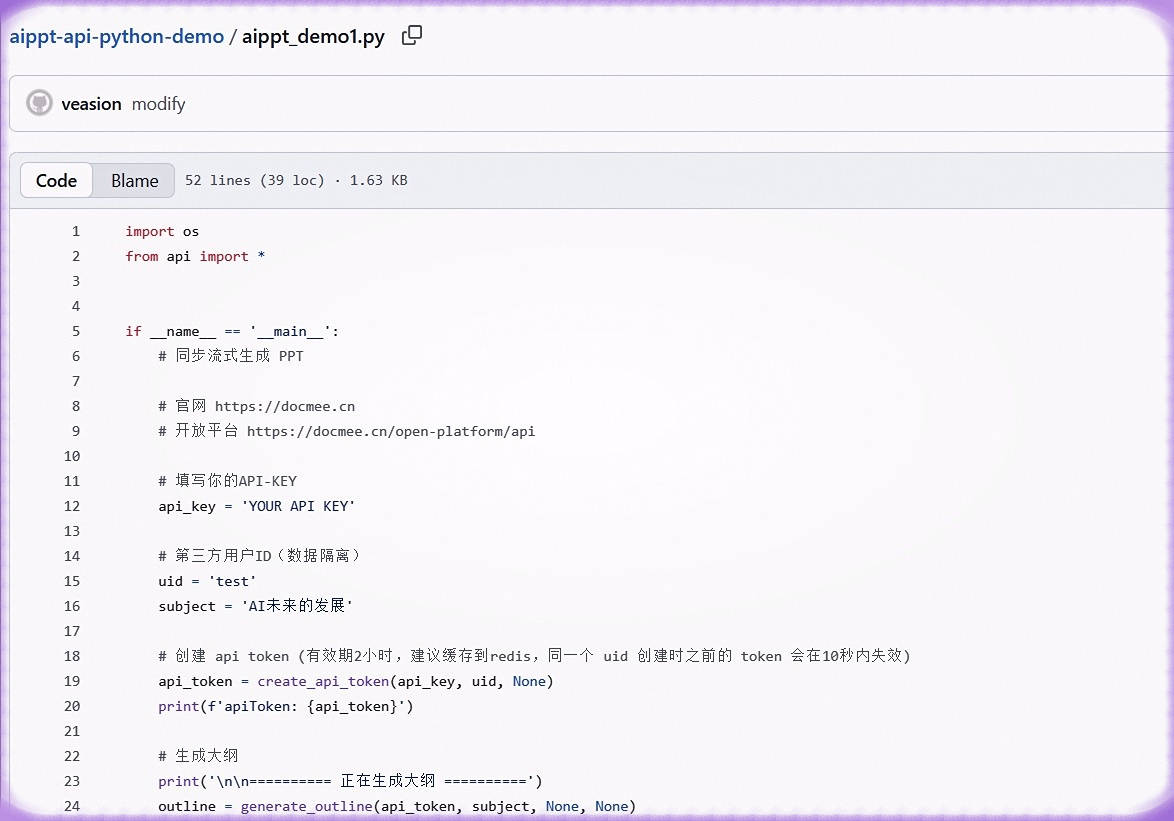
Task: Select line number 5
Action: tap(76, 331)
